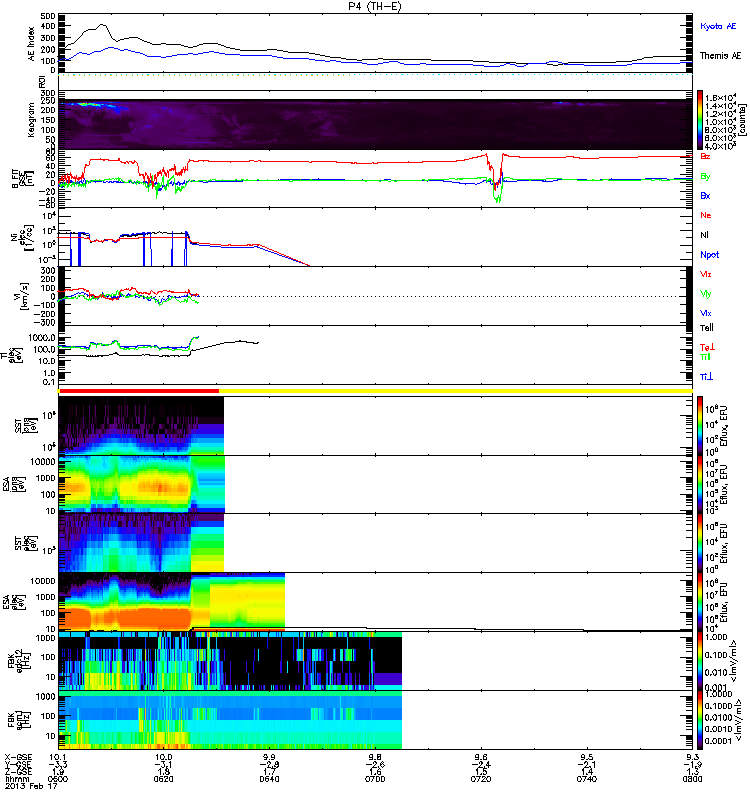Image resolution: width=750 pixels, height=800 pixels.
Task: Click the 0800 time tick label
Action: pos(692,779)
